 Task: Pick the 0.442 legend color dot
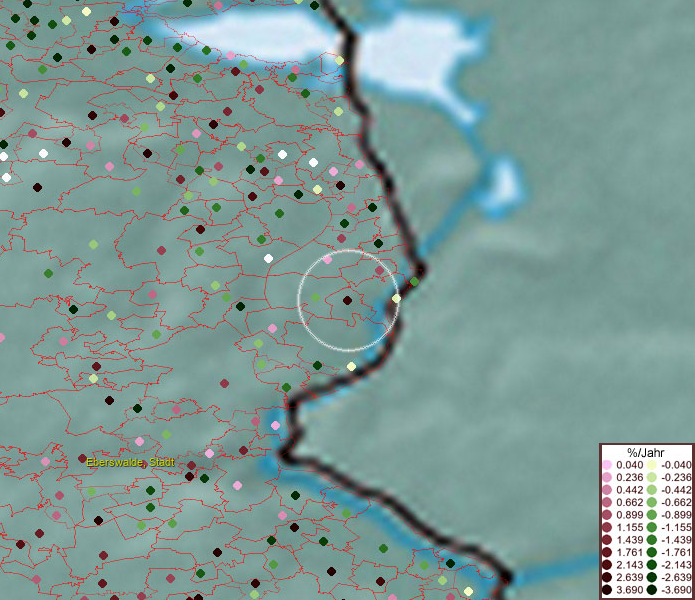pyautogui.click(x=607, y=490)
